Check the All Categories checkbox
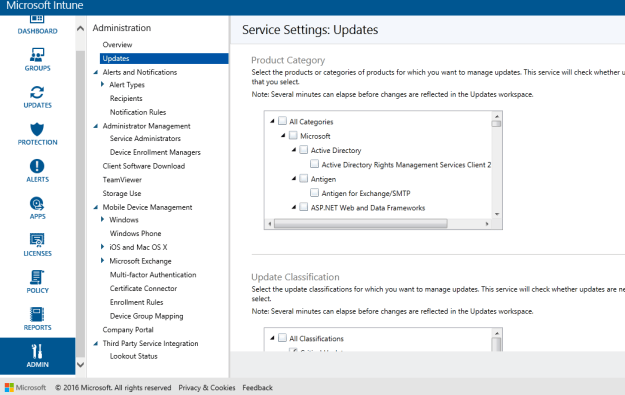Image resolution: width=625 pixels, height=395 pixels. tap(283, 121)
